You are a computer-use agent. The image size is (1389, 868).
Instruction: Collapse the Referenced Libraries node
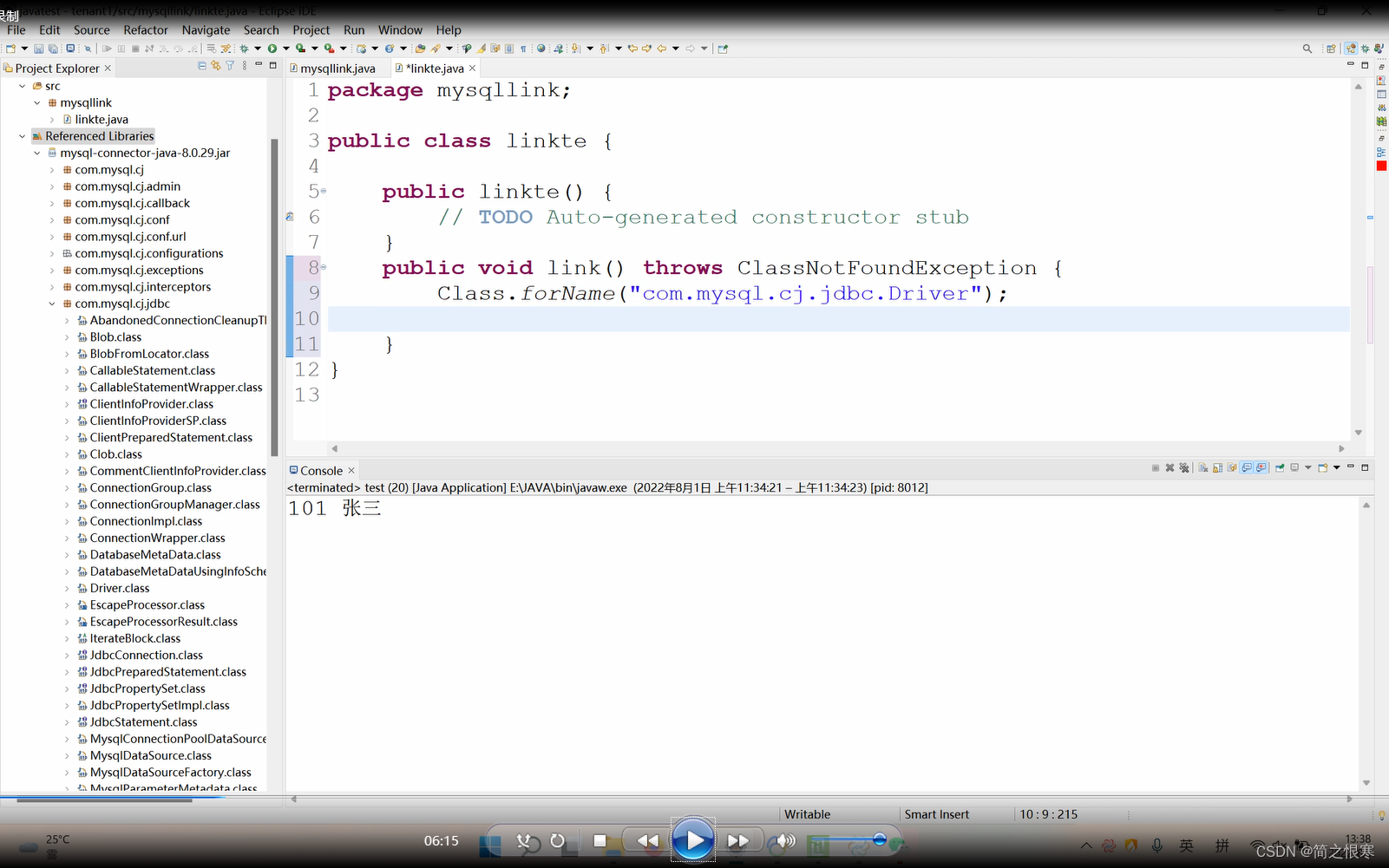click(x=22, y=136)
